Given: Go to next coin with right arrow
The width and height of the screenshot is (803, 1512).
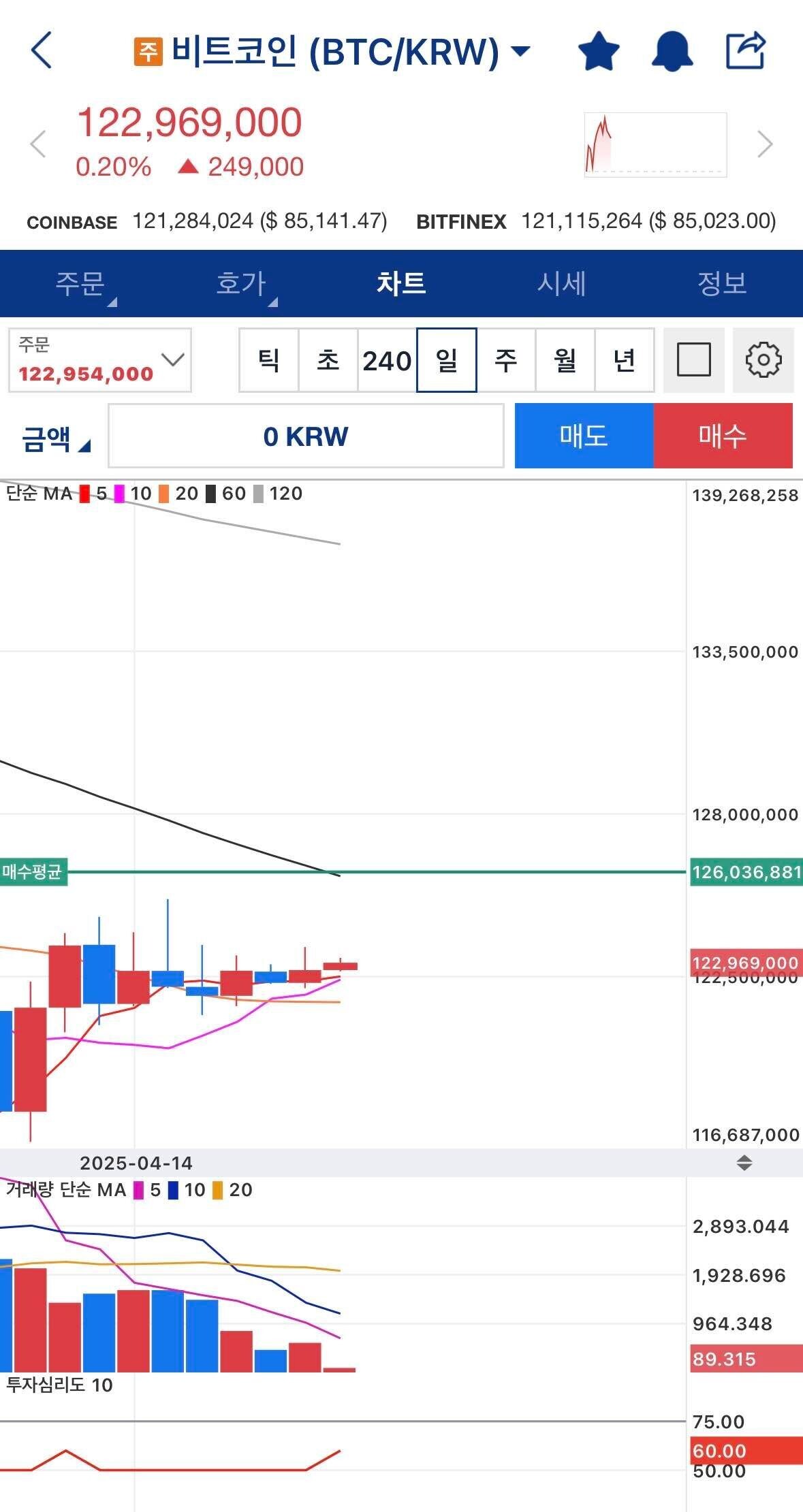Looking at the screenshot, I should pos(765,144).
